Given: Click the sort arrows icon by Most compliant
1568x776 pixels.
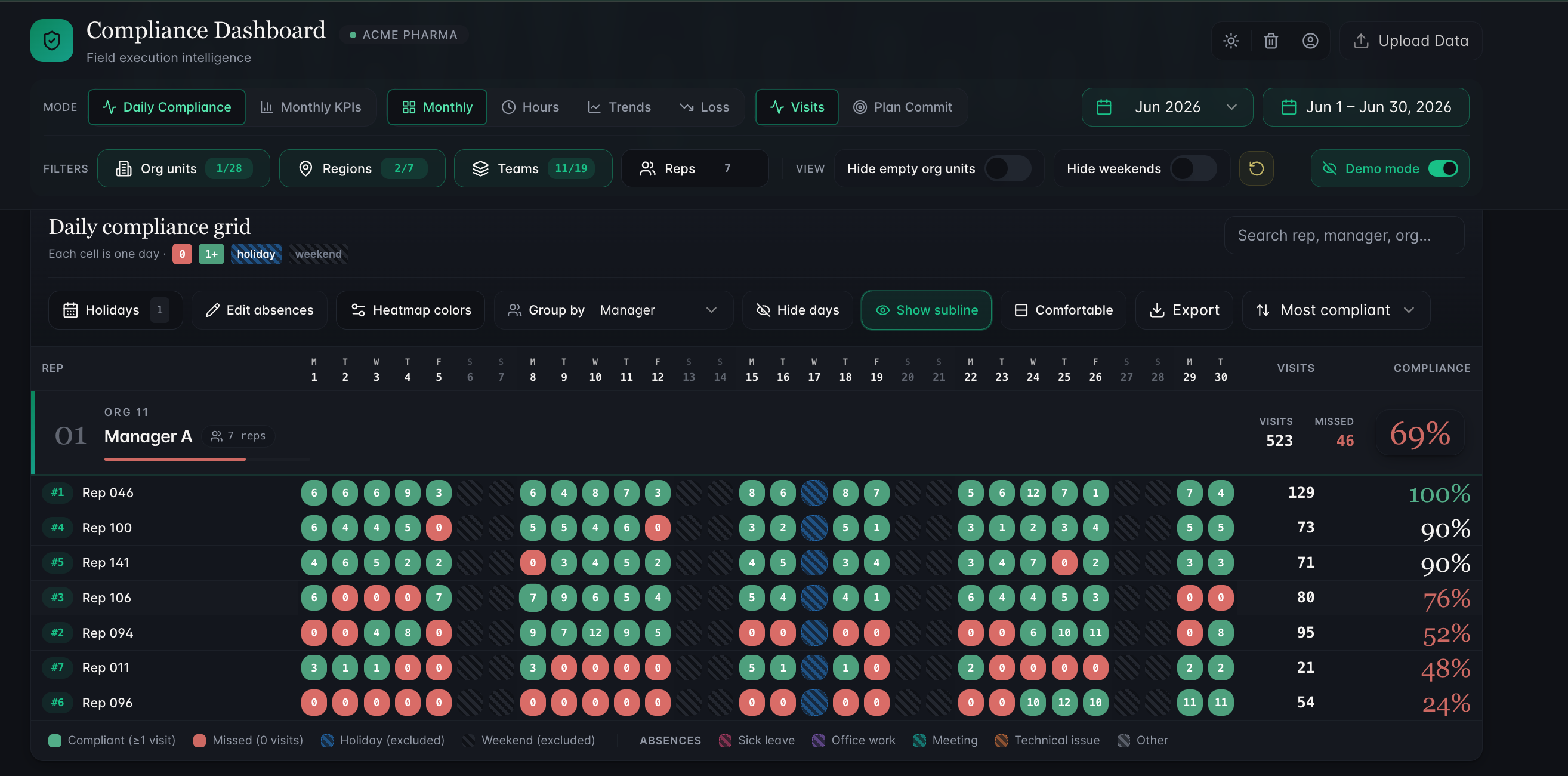Looking at the screenshot, I should pyautogui.click(x=1263, y=310).
